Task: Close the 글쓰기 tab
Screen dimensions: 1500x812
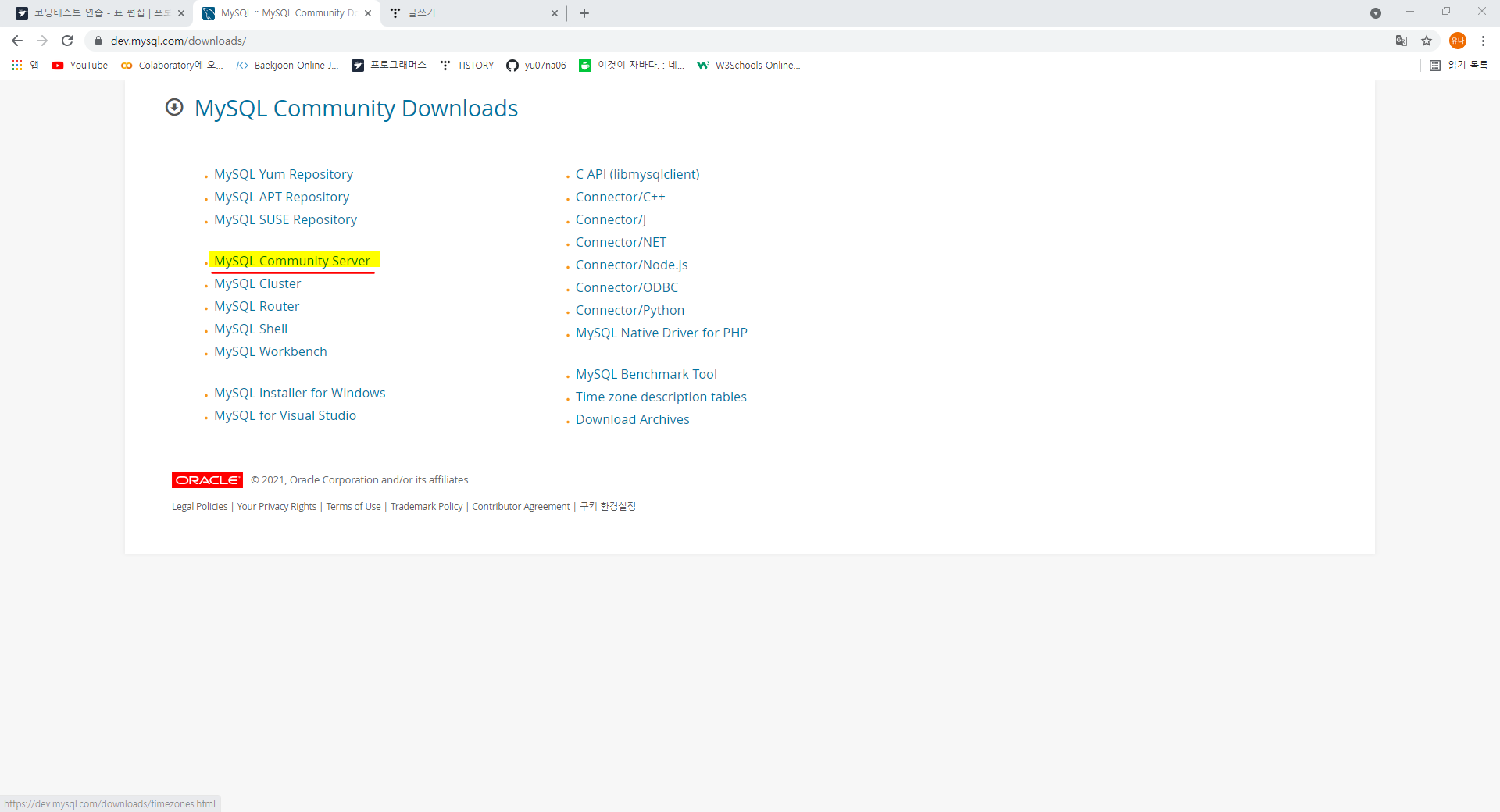Action: coord(555,13)
